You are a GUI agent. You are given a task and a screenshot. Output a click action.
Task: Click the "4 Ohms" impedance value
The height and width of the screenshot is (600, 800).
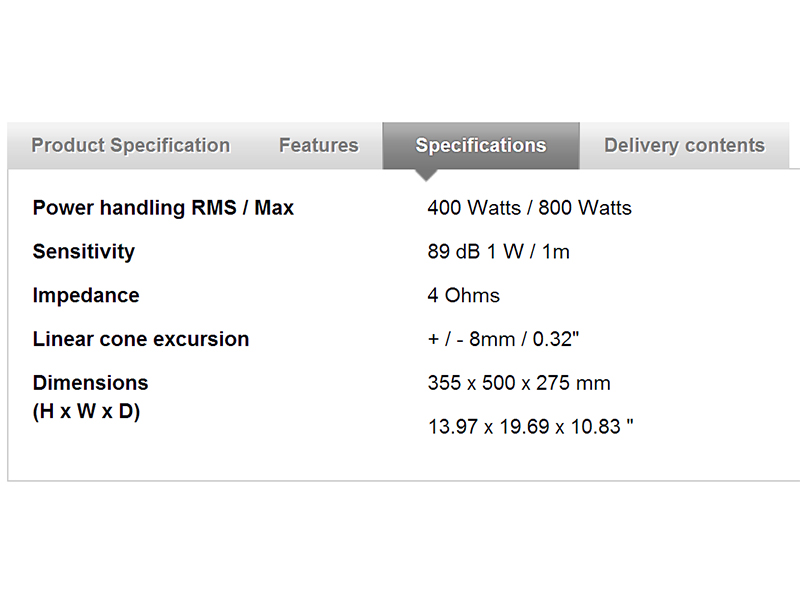463,295
